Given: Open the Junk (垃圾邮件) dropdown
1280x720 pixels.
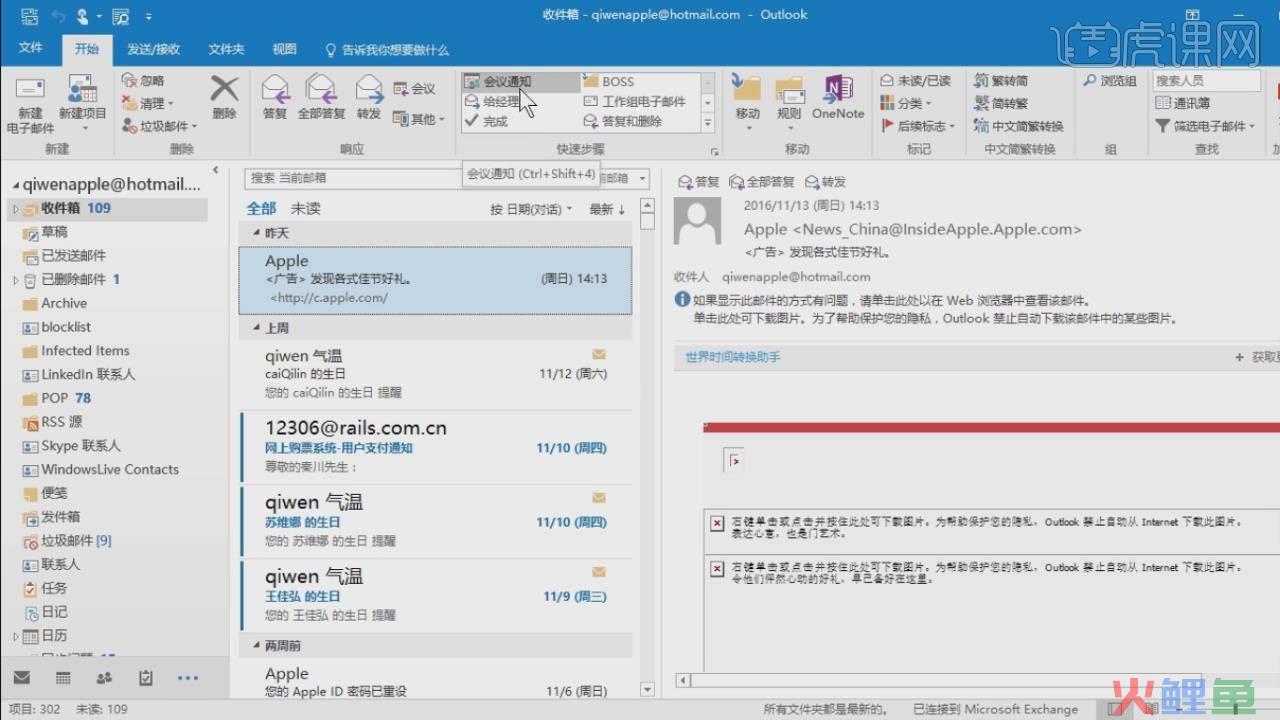Looking at the screenshot, I should click(160, 126).
